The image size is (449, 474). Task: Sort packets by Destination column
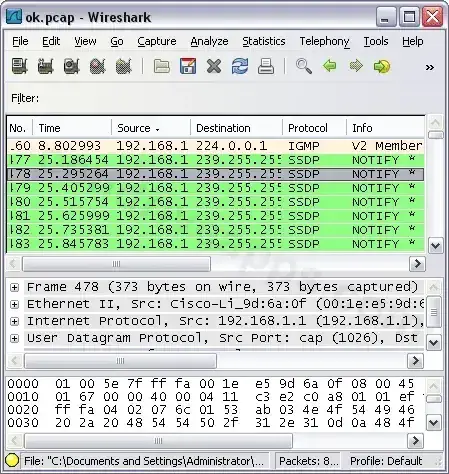coord(237,128)
